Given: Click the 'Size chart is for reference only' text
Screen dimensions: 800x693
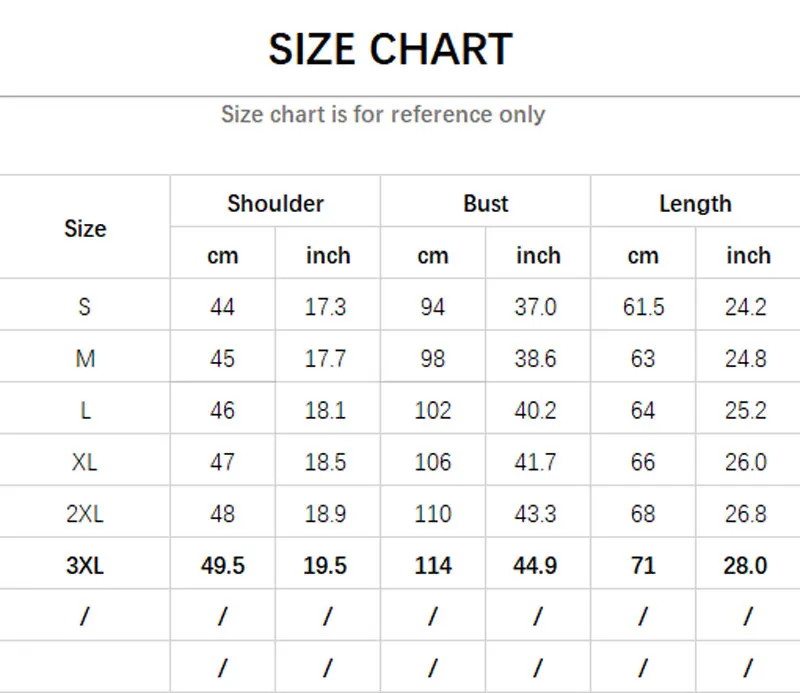Looking at the screenshot, I should pos(383,114).
